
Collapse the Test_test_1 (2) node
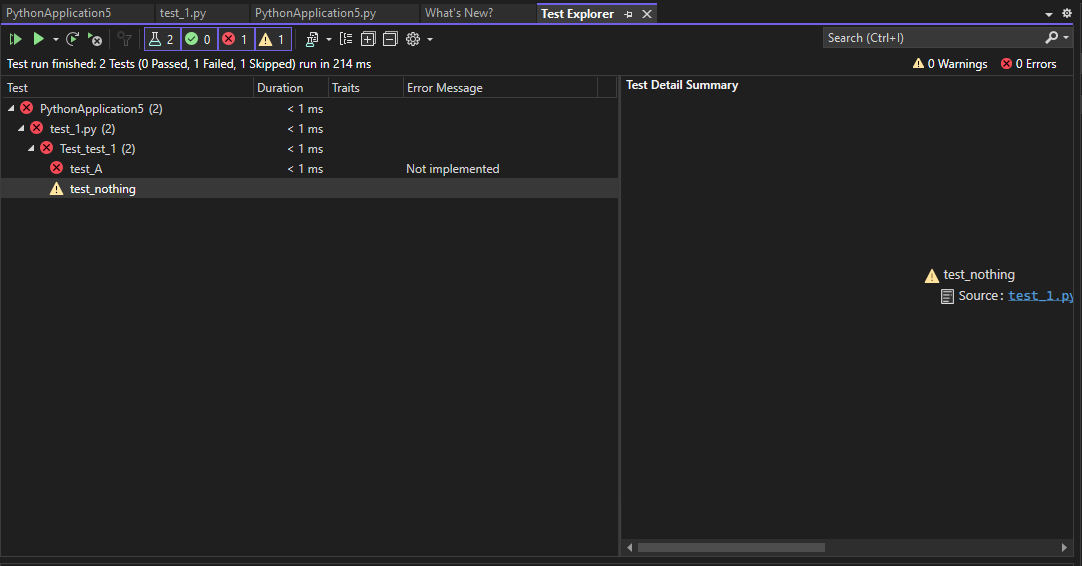(x=31, y=148)
